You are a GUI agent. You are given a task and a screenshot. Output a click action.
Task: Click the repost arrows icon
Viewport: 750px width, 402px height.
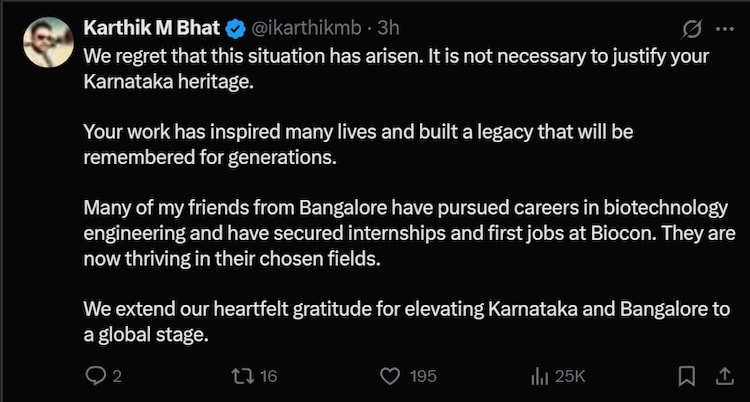pos(242,376)
